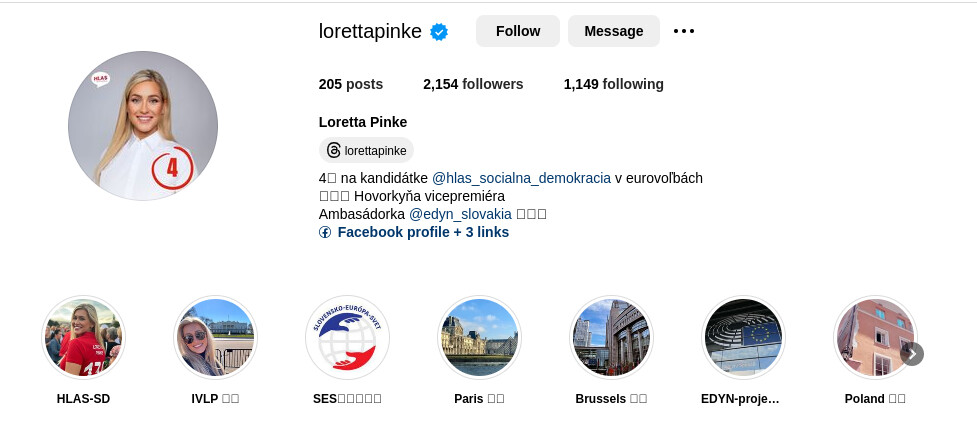Open the three-dot options menu
This screenshot has height=425, width=977.
(x=684, y=31)
